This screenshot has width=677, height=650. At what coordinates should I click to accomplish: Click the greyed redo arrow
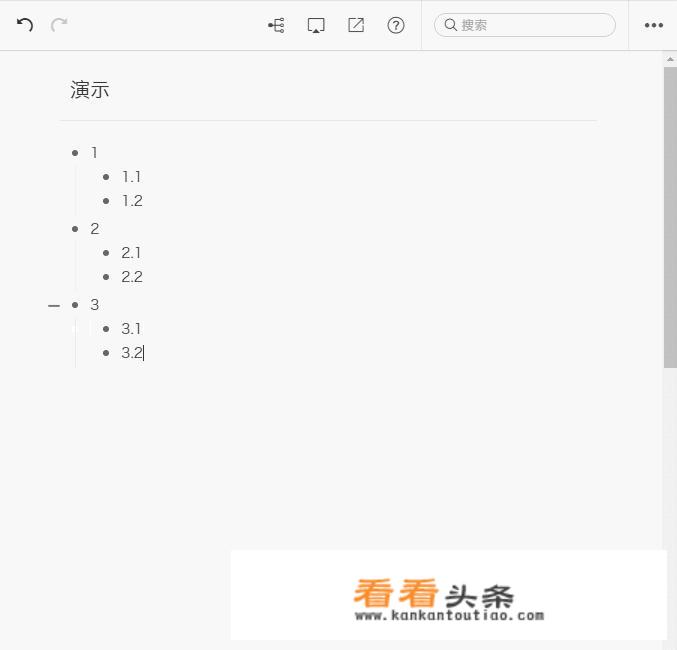click(59, 25)
